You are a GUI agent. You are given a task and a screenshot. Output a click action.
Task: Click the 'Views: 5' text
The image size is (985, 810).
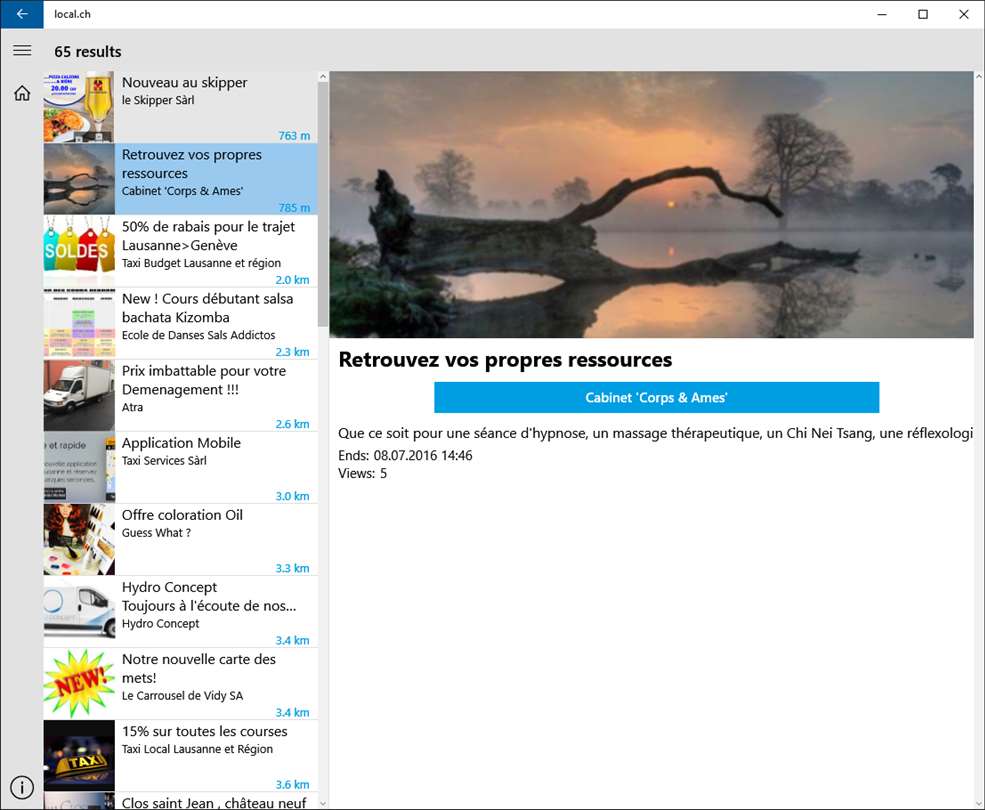[362, 473]
